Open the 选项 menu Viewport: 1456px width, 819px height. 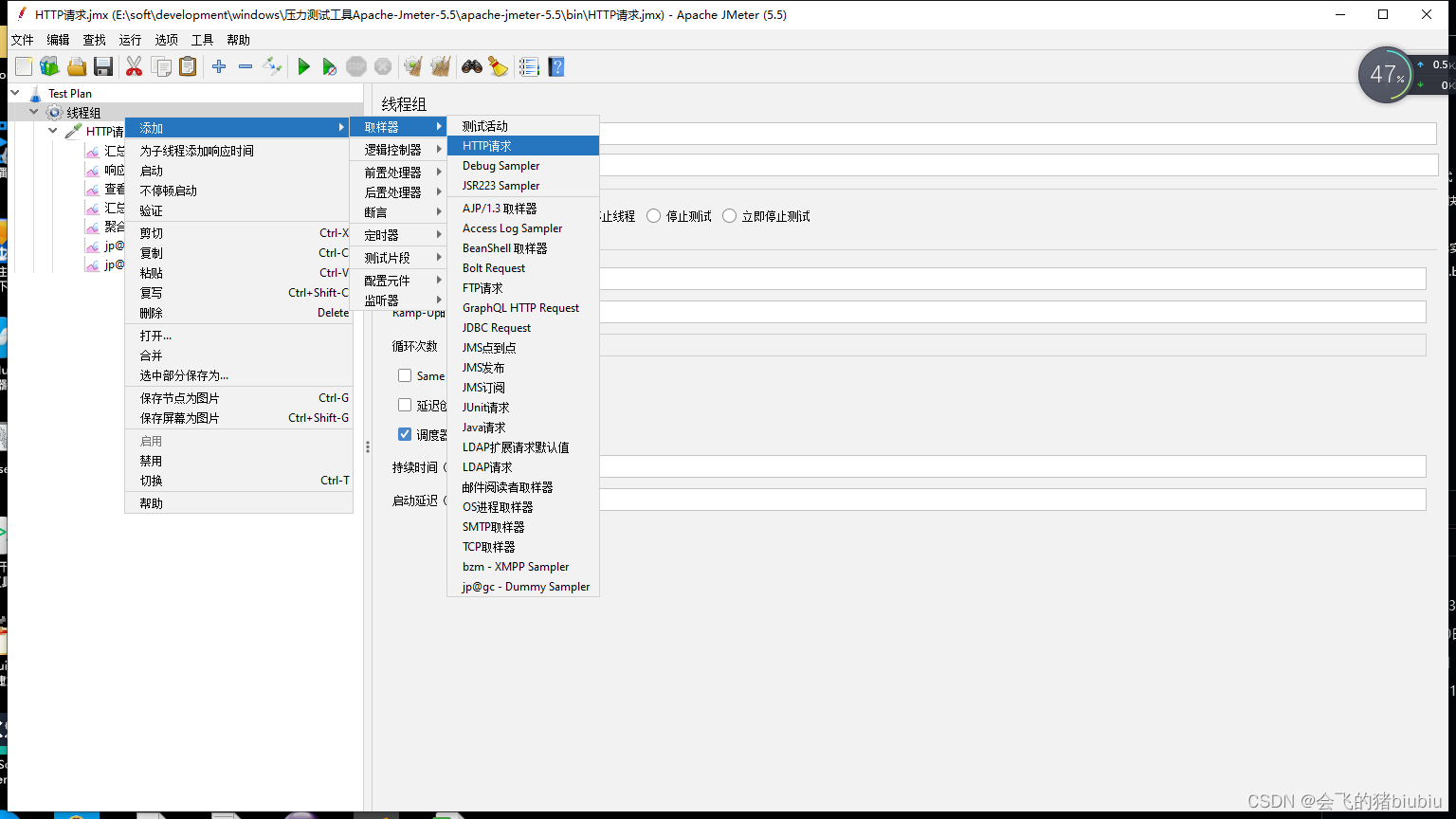166,40
